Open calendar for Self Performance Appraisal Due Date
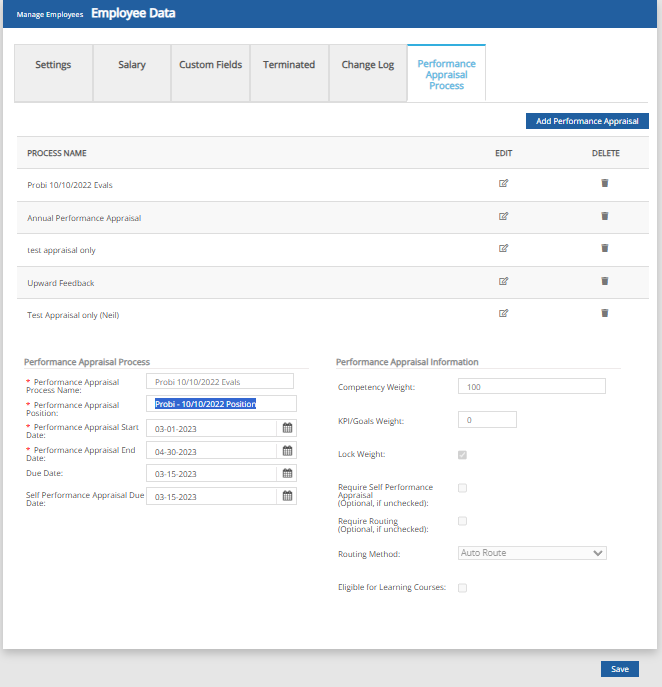Viewport: 662px width, 687px height. coord(287,496)
